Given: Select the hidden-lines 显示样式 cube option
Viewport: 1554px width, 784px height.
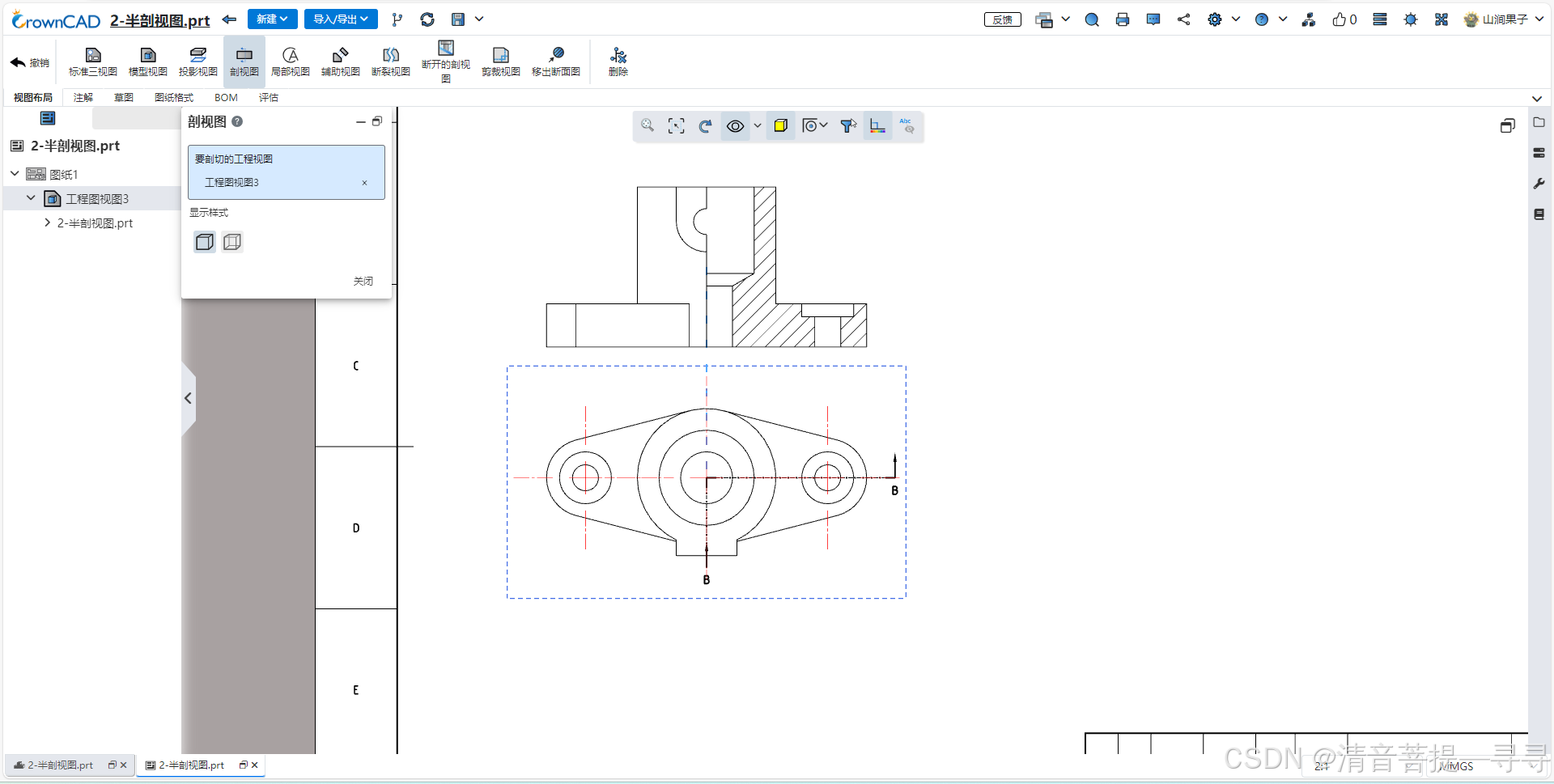Looking at the screenshot, I should point(232,242).
